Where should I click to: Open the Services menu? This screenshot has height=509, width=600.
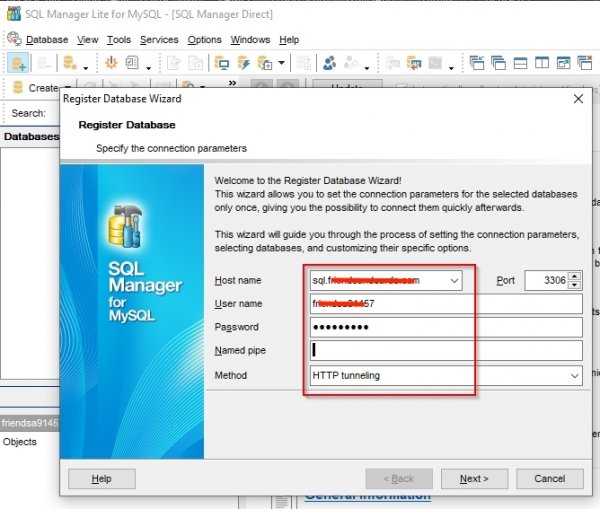coord(159,40)
